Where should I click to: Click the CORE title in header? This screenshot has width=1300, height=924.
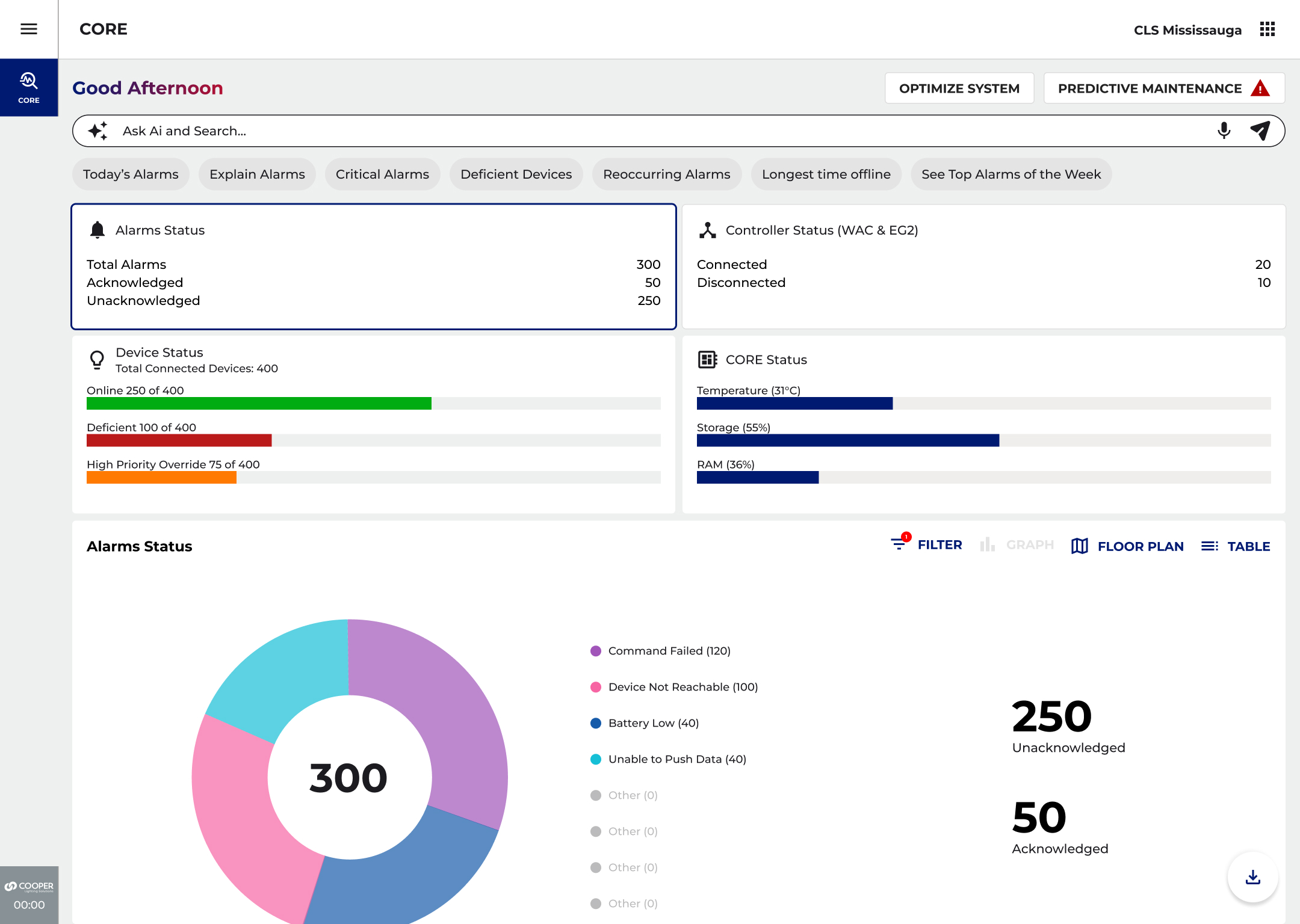click(x=104, y=29)
